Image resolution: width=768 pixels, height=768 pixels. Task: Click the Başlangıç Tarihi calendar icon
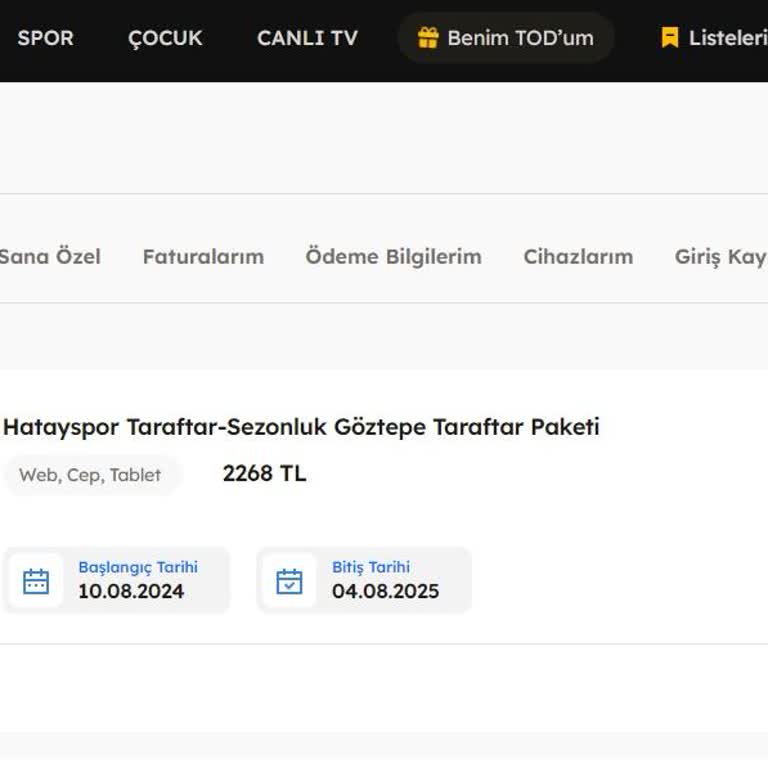tap(36, 581)
